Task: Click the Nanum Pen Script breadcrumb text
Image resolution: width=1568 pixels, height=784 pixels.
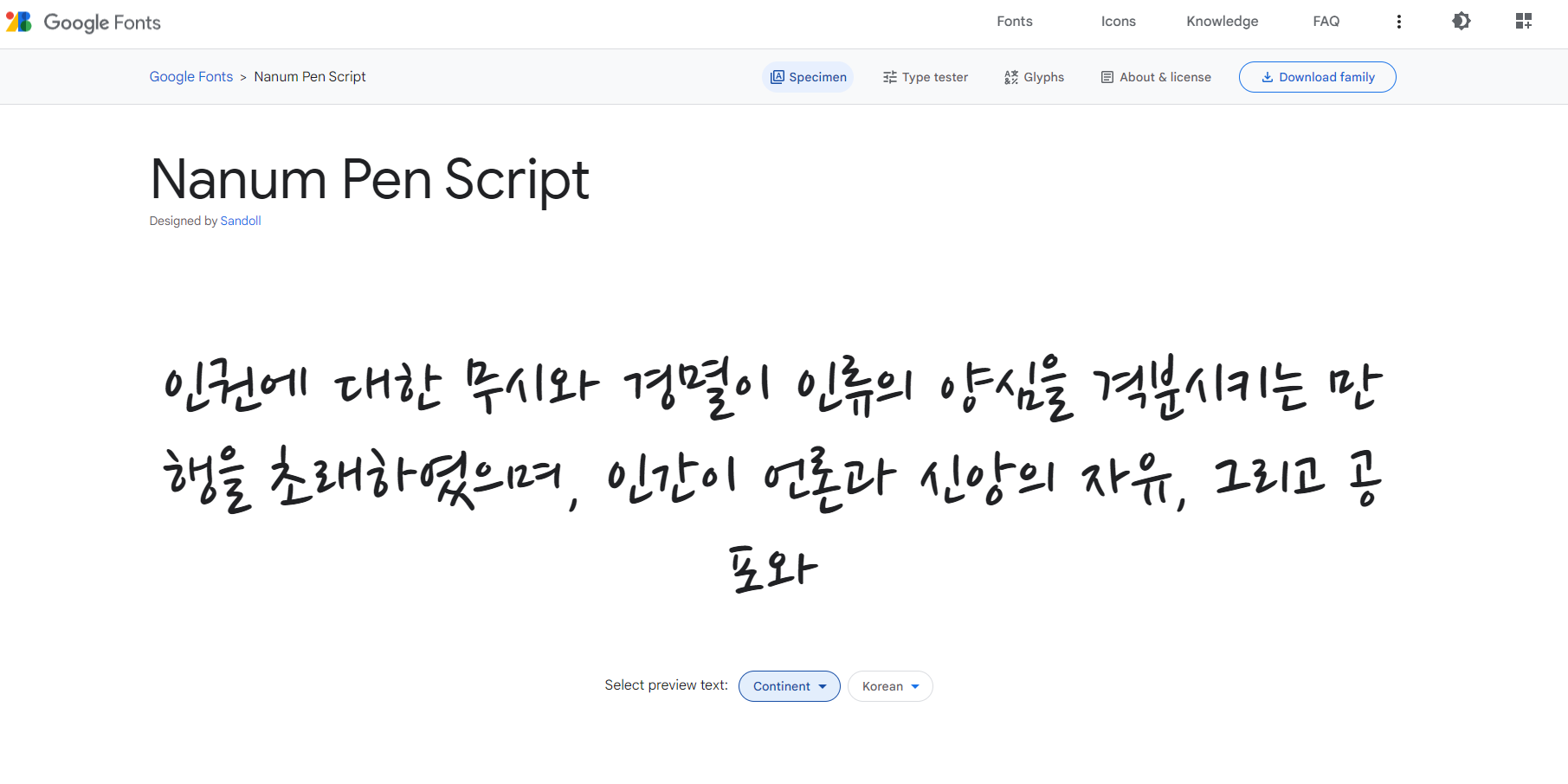Action: (310, 77)
